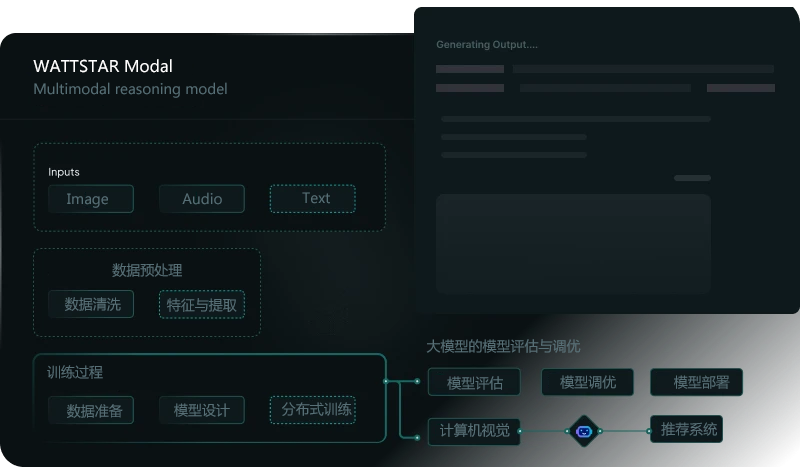This screenshot has height=467, width=800.
Task: Click the robot face icon node
Action: pyautogui.click(x=584, y=431)
